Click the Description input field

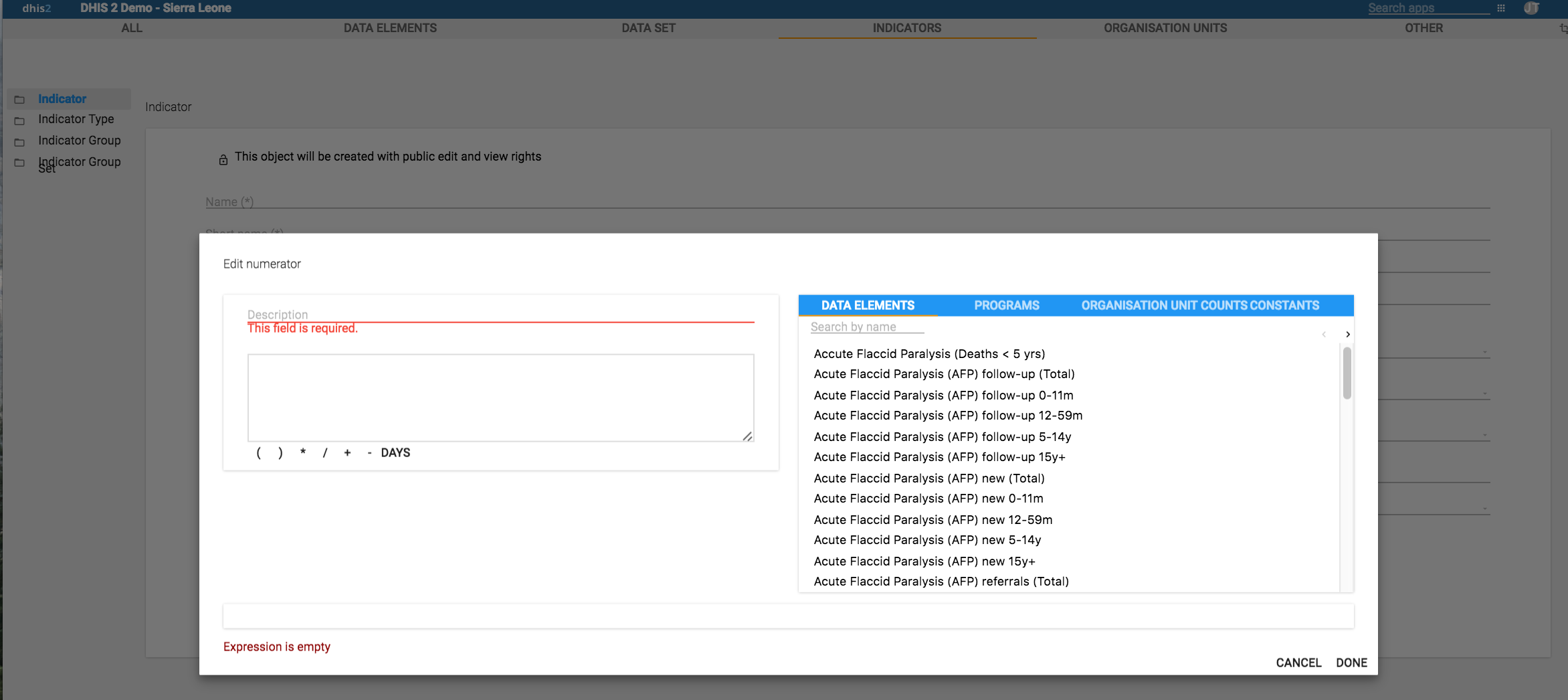click(500, 315)
